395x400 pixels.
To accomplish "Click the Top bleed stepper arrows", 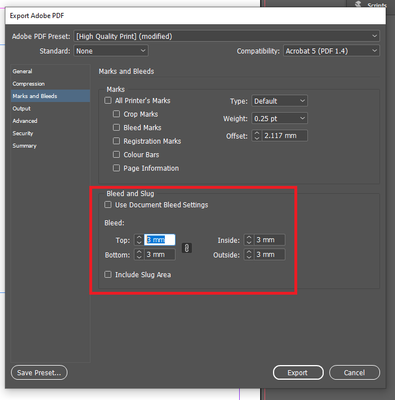I will (x=139, y=240).
